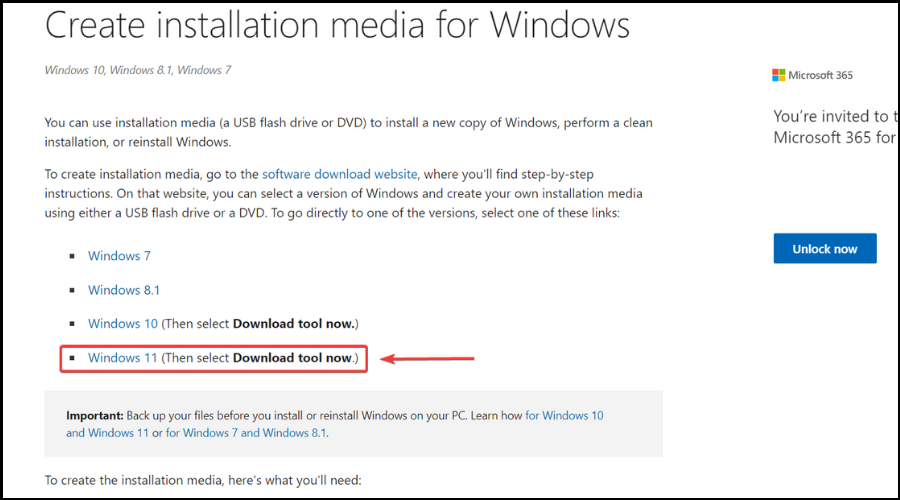Click the Microsoft 365 four-color logo
This screenshot has height=500, width=900.
pos(778,75)
